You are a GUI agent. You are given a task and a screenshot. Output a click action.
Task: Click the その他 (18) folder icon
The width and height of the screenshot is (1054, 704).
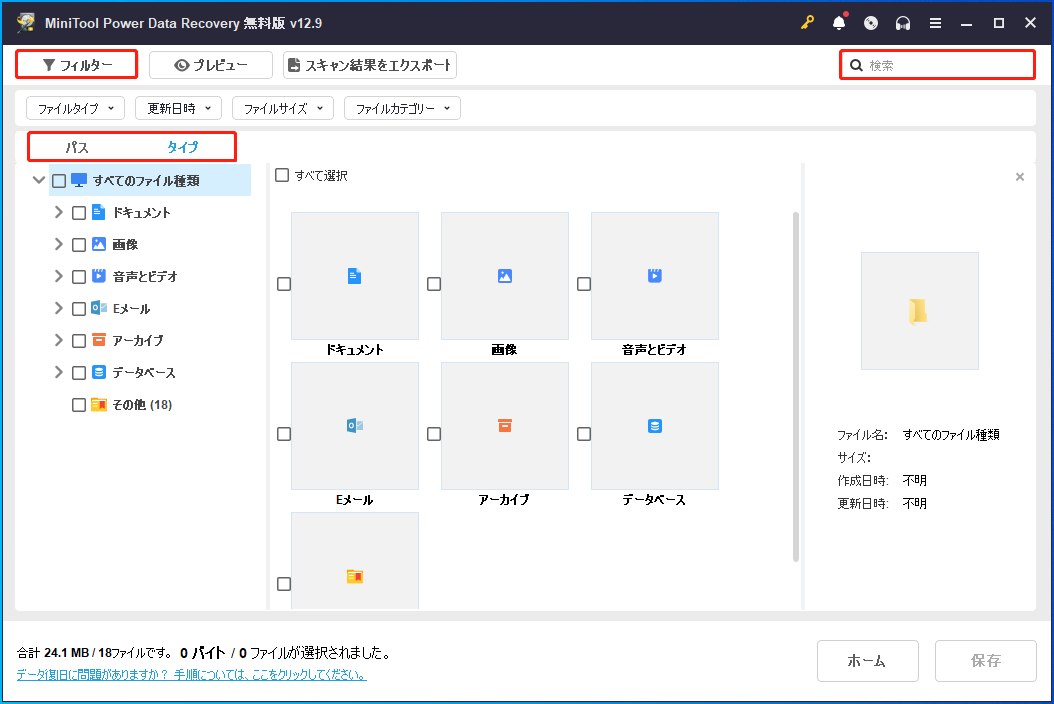[99, 404]
